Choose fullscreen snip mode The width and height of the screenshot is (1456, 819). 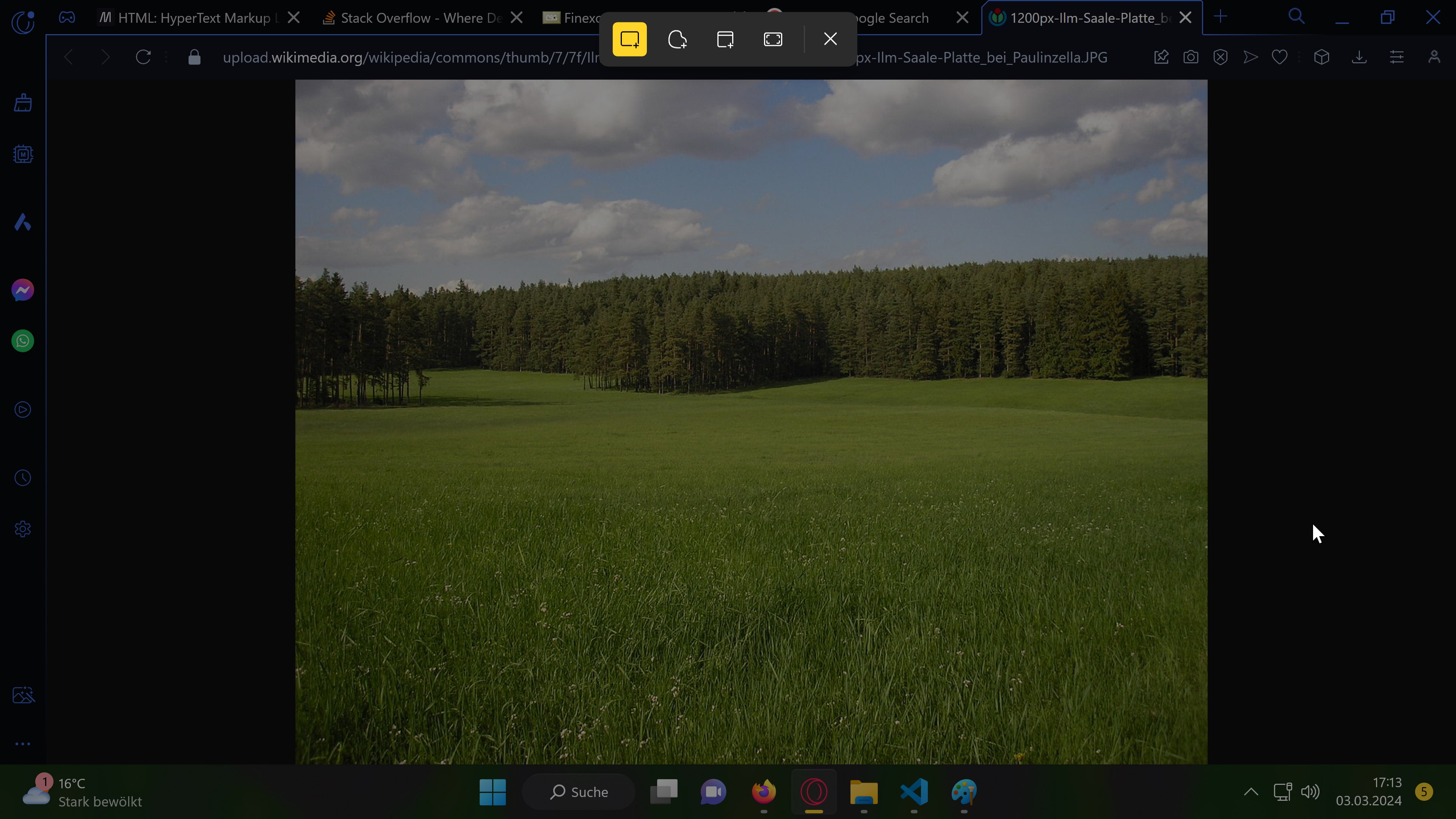coord(773,39)
